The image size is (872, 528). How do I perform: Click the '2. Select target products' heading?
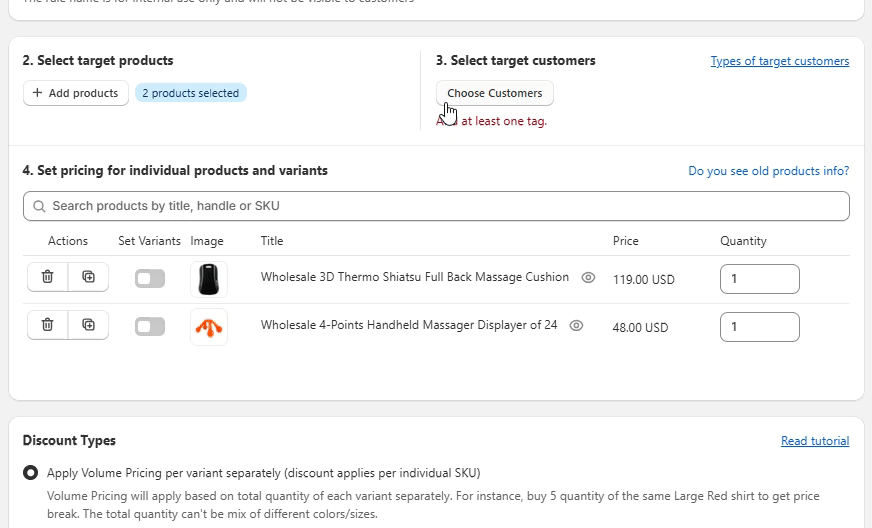coord(98,61)
